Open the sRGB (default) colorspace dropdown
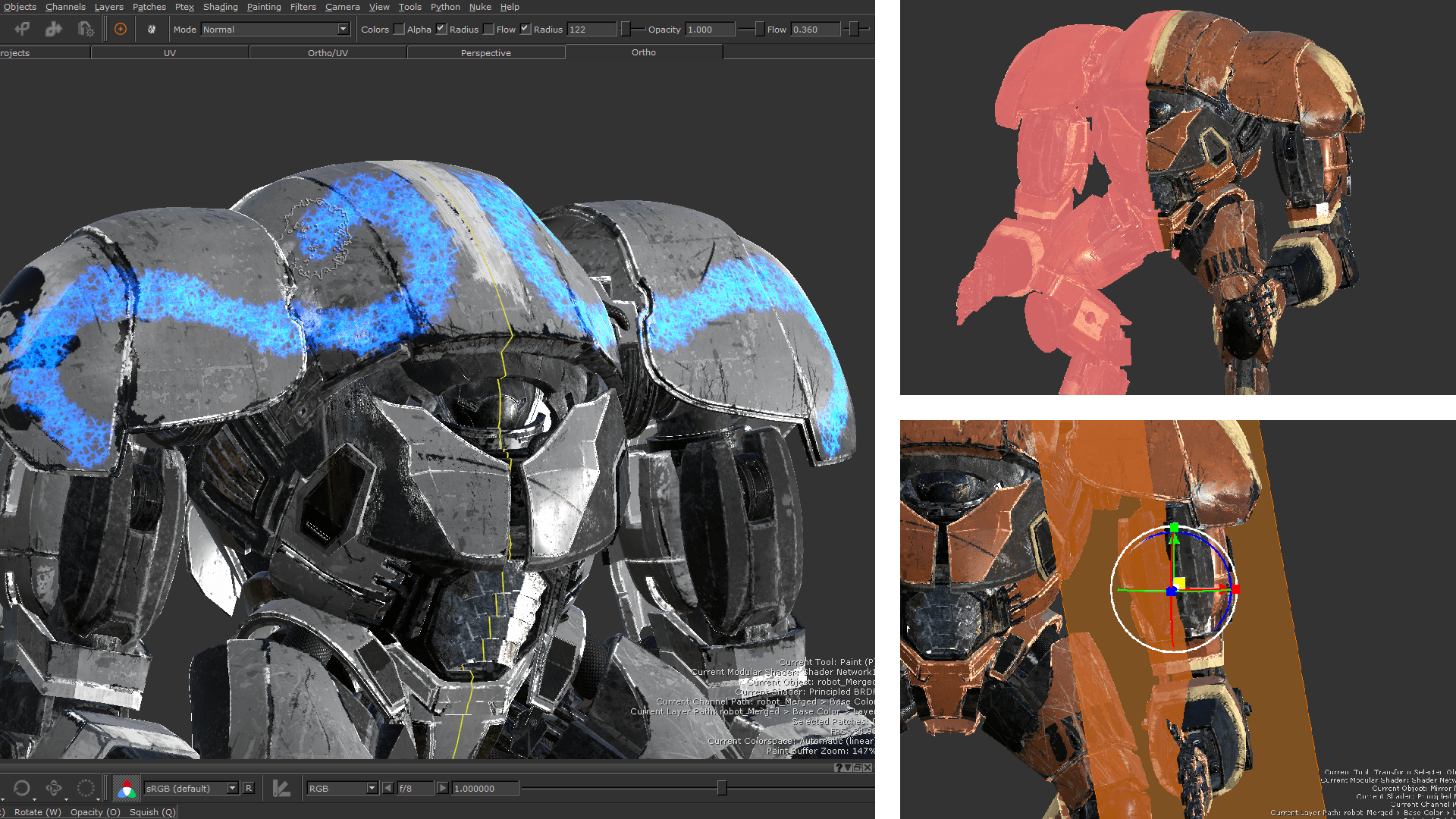1456x819 pixels. click(x=190, y=788)
